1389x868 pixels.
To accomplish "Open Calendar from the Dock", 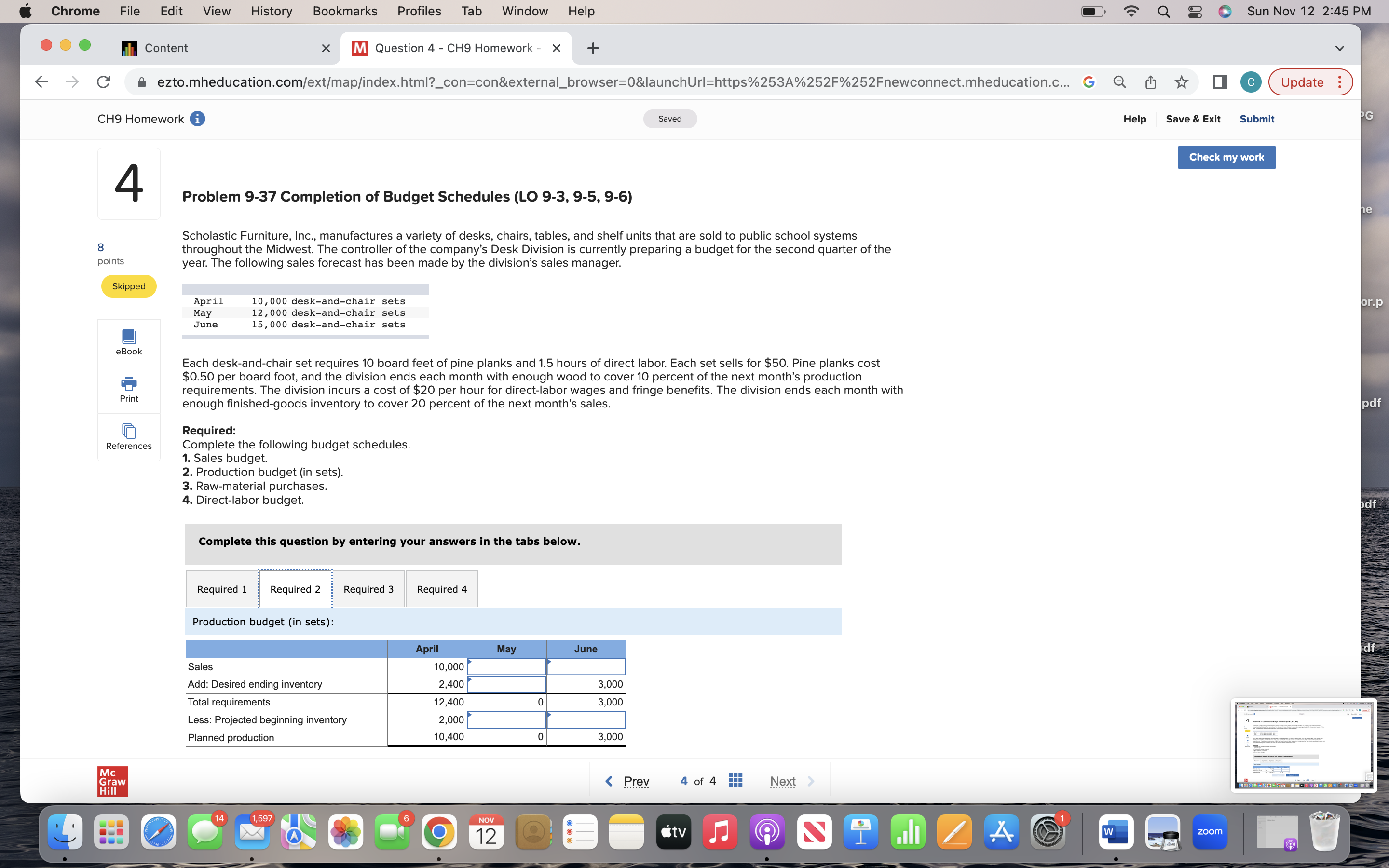I will [486, 831].
